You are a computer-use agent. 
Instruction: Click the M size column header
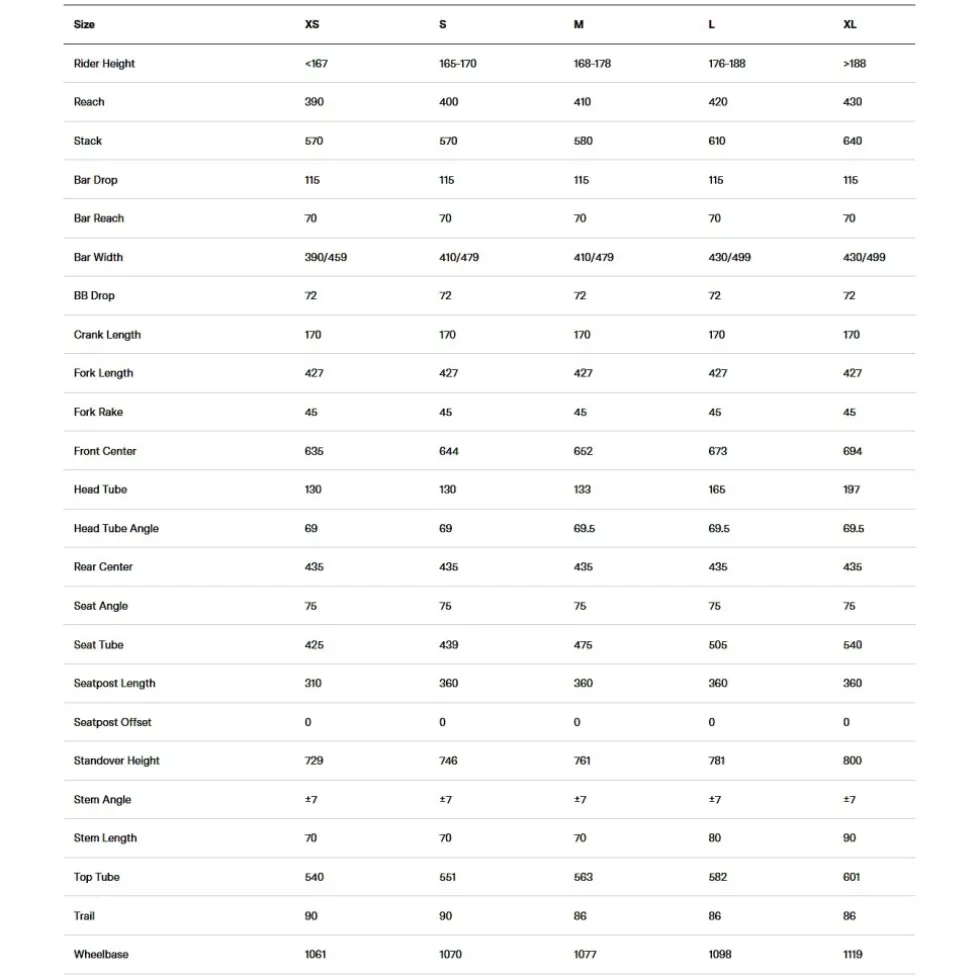click(579, 24)
